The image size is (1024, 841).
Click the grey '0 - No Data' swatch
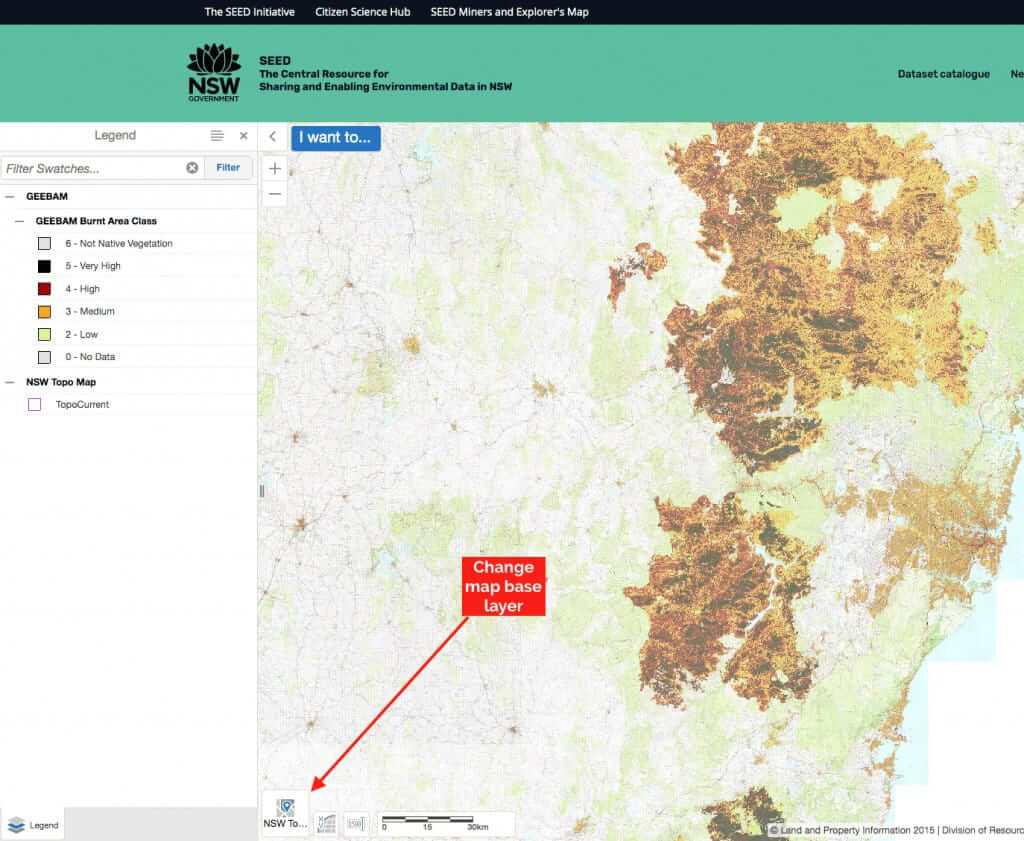click(44, 357)
